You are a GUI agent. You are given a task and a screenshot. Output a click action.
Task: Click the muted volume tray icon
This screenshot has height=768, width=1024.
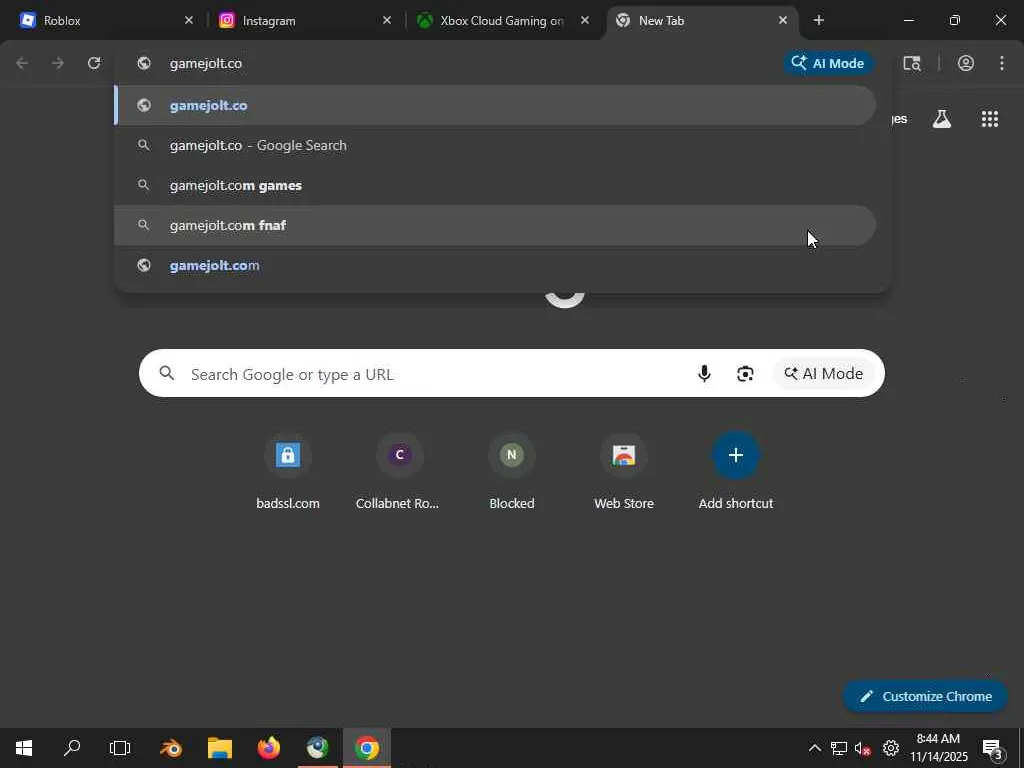[863, 748]
